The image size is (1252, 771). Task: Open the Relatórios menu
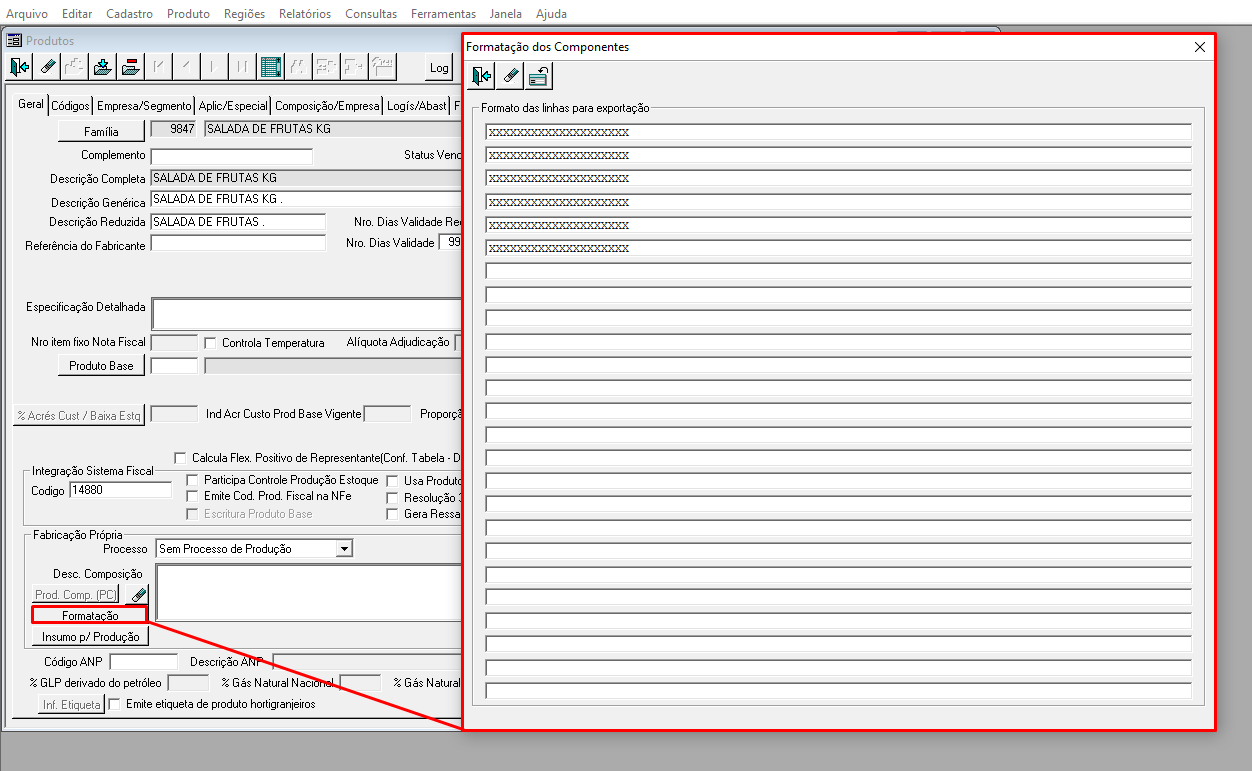305,14
